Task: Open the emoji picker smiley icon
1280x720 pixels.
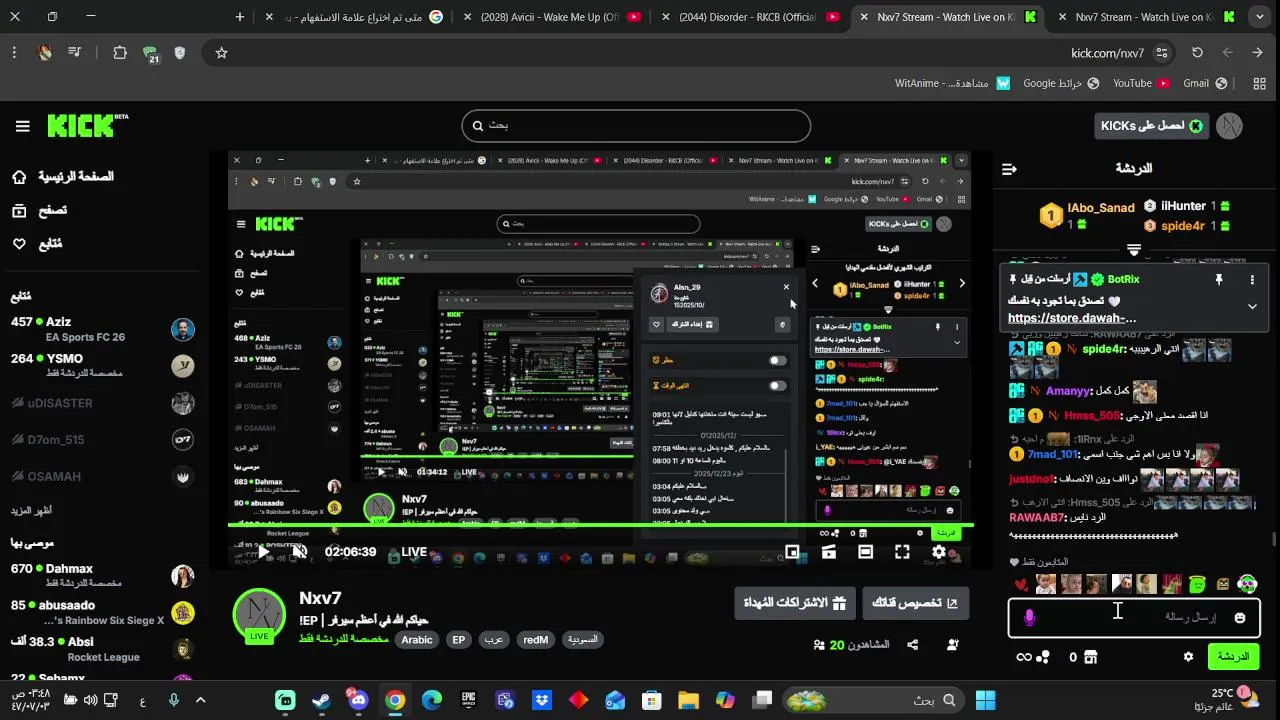Action: click(1240, 618)
